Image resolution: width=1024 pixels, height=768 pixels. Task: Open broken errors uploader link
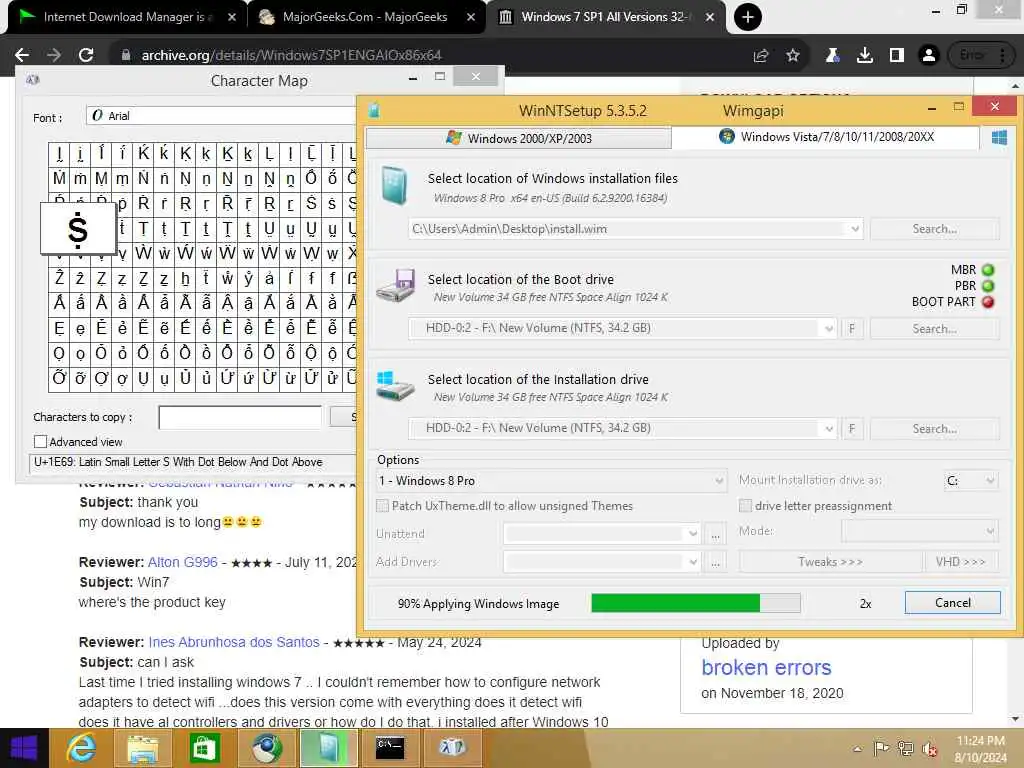766,668
